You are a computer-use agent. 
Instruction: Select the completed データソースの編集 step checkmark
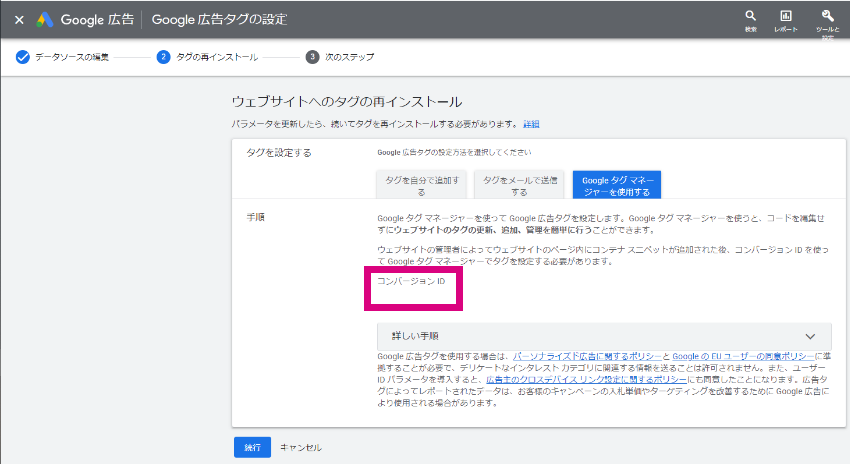click(22, 57)
